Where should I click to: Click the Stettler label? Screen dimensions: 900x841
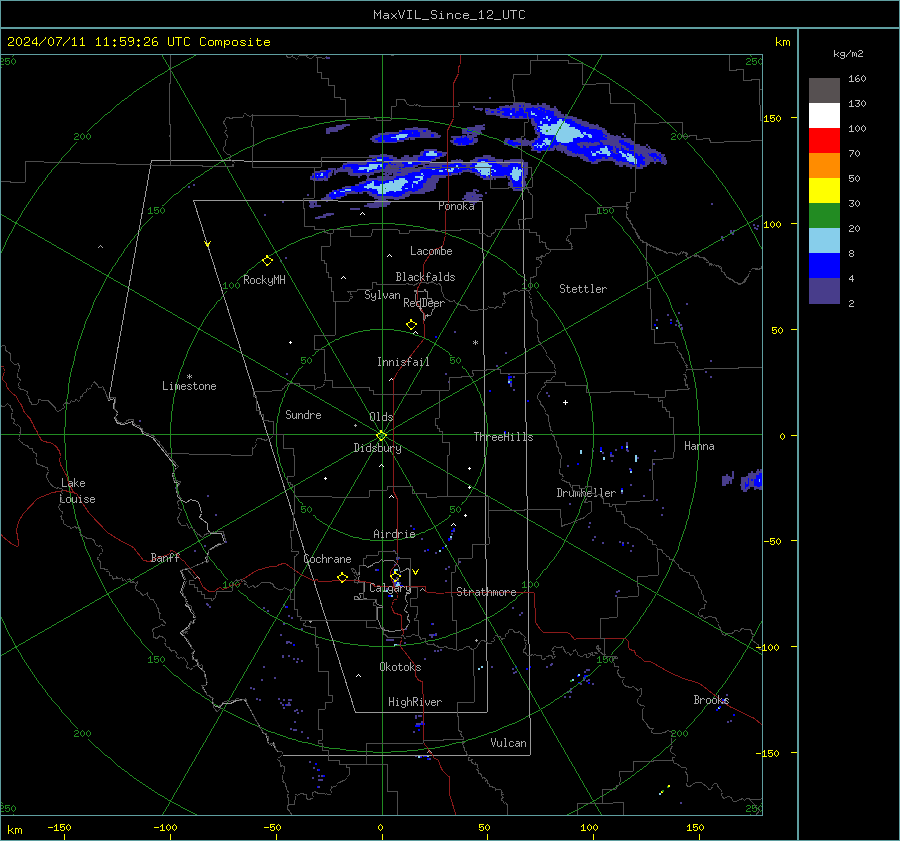tap(583, 289)
